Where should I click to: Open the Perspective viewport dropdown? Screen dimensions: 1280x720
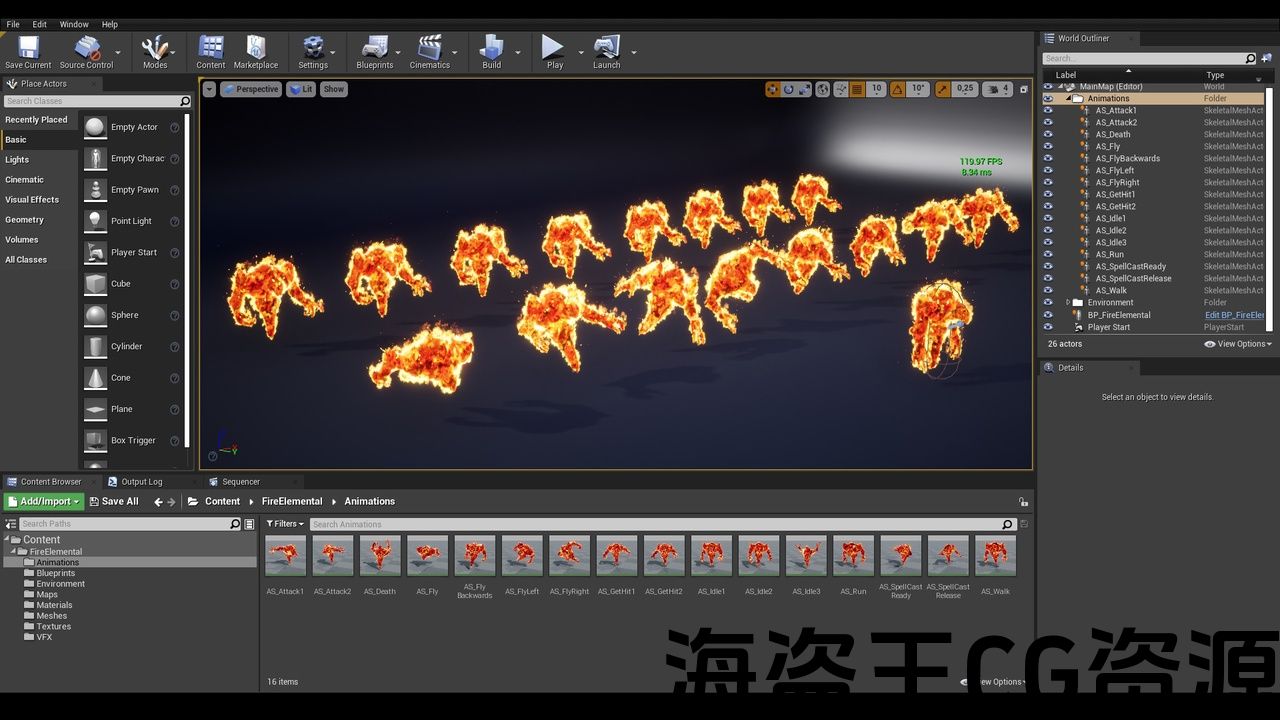click(x=250, y=89)
